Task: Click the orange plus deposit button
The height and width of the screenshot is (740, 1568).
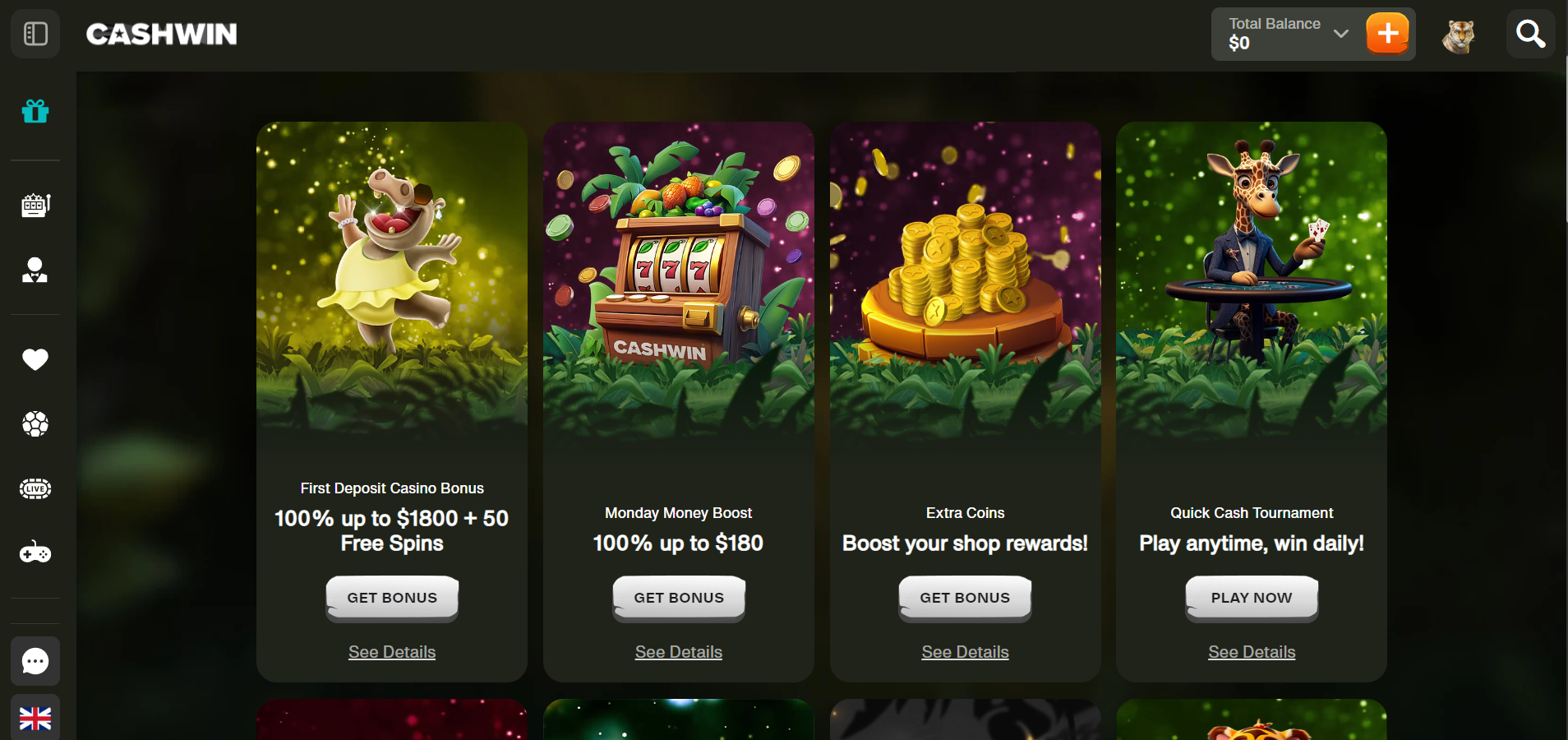Action: (1387, 34)
